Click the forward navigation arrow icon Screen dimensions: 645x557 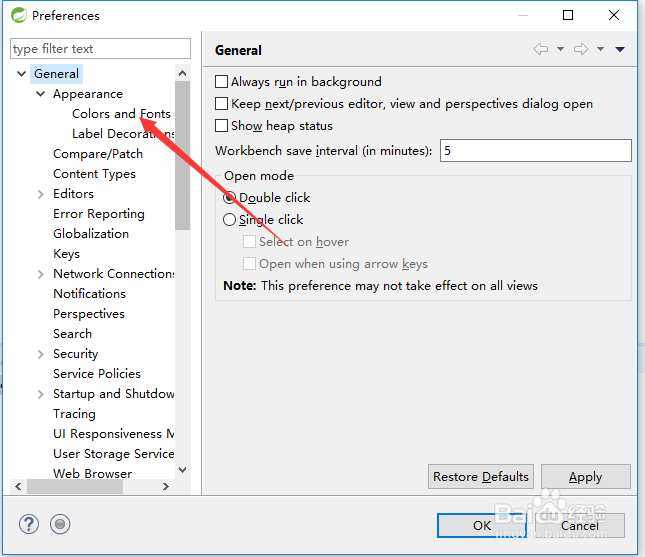pos(581,49)
